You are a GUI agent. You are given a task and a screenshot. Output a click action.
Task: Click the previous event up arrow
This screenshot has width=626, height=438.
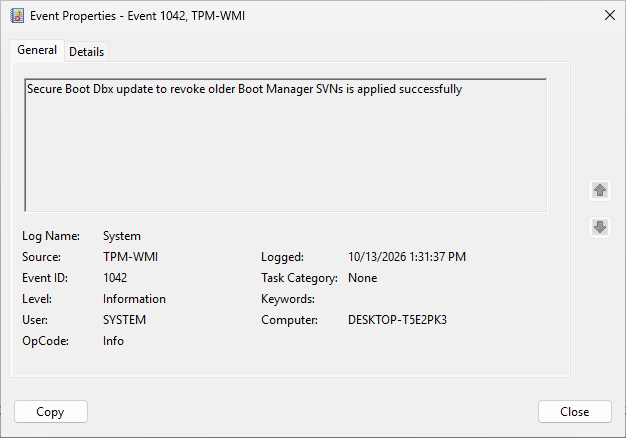click(600, 190)
